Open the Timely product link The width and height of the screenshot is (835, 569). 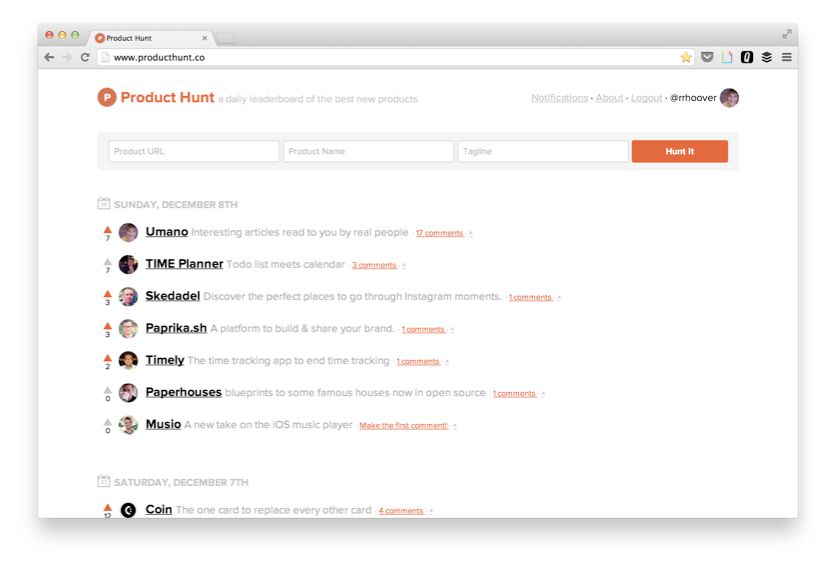point(165,361)
